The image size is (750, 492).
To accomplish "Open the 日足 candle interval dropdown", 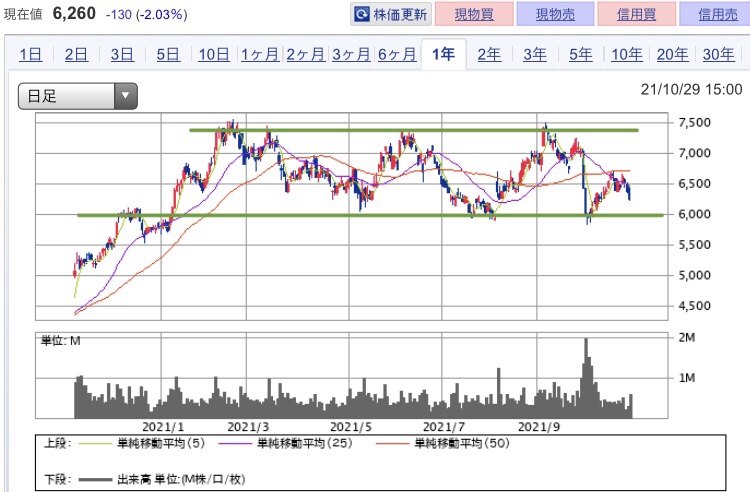I will point(77,96).
